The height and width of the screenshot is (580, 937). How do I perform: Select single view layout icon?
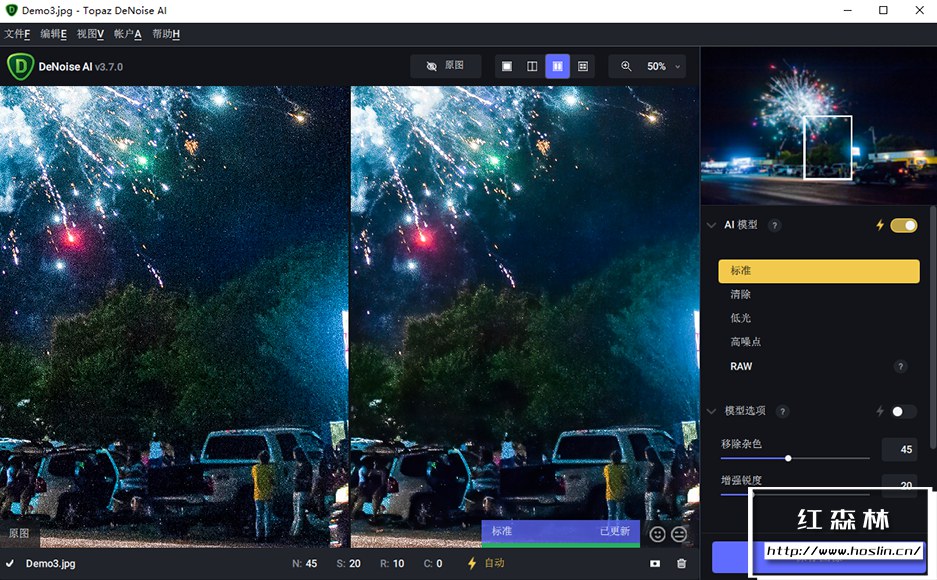507,66
